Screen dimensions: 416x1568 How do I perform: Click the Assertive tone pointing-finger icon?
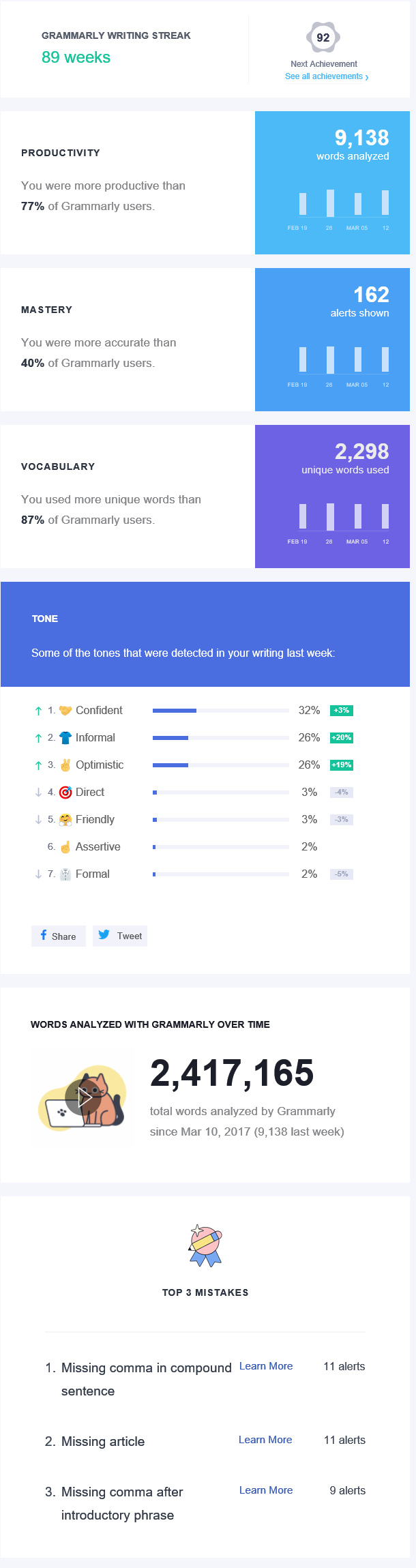click(x=65, y=847)
